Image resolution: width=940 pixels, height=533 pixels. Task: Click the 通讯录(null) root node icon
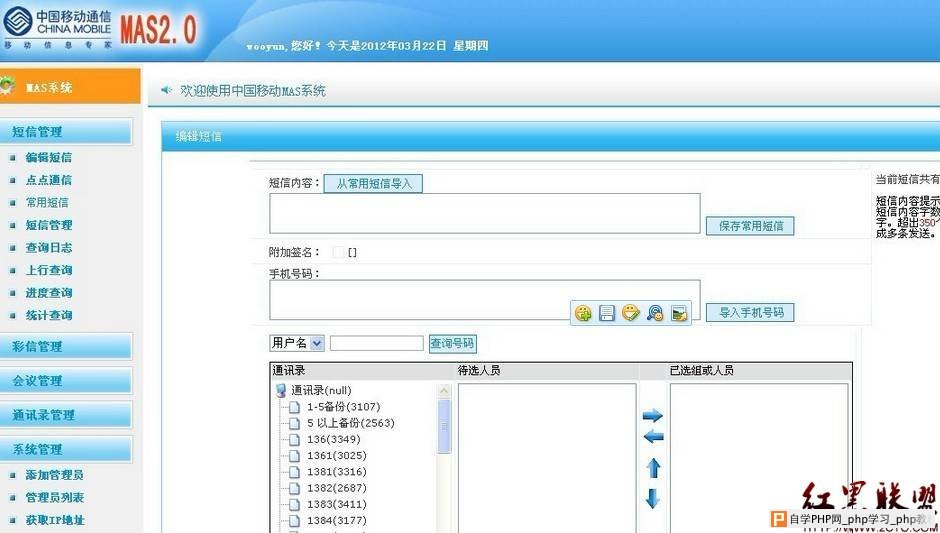coord(281,391)
